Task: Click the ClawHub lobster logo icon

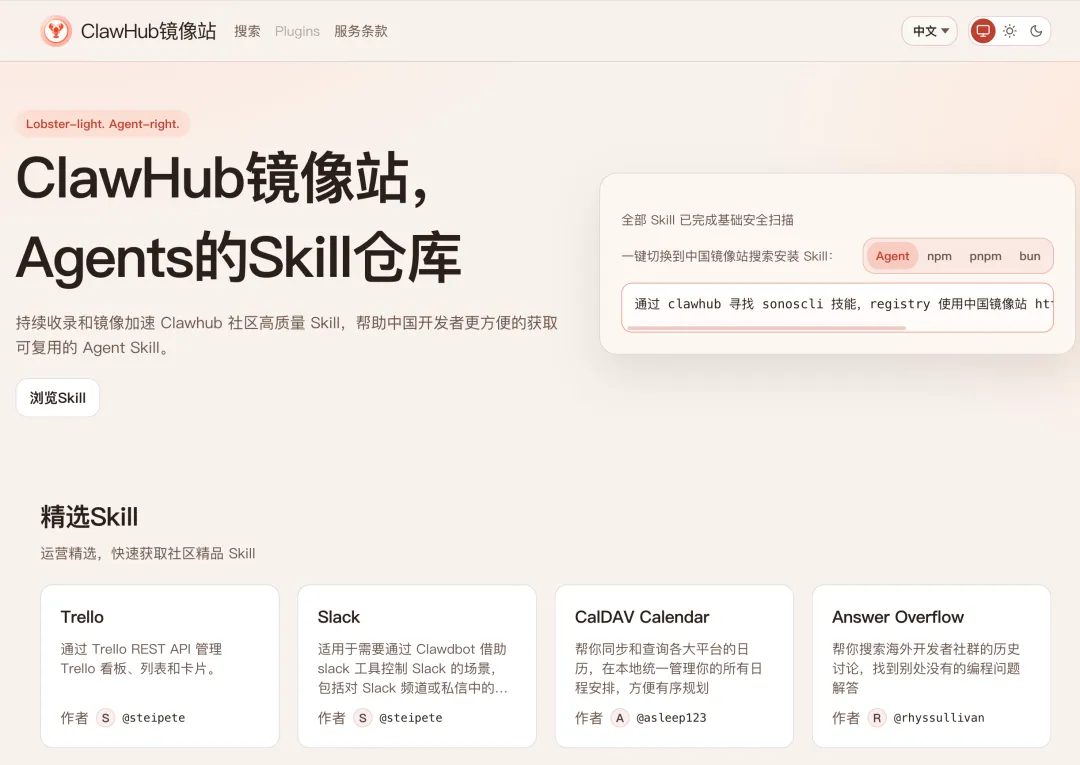Action: tap(56, 31)
